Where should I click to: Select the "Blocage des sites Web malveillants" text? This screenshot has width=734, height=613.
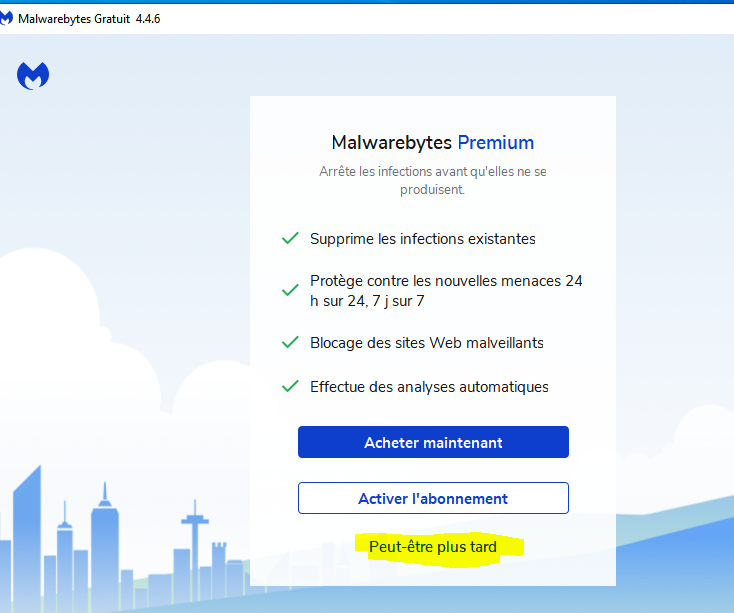[427, 342]
